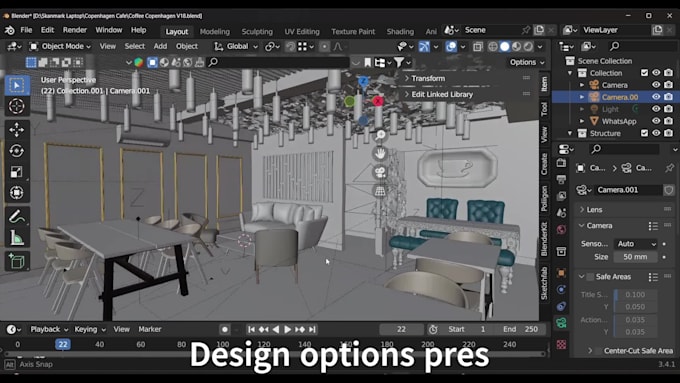Choose the Rotate tool

pyautogui.click(x=16, y=151)
